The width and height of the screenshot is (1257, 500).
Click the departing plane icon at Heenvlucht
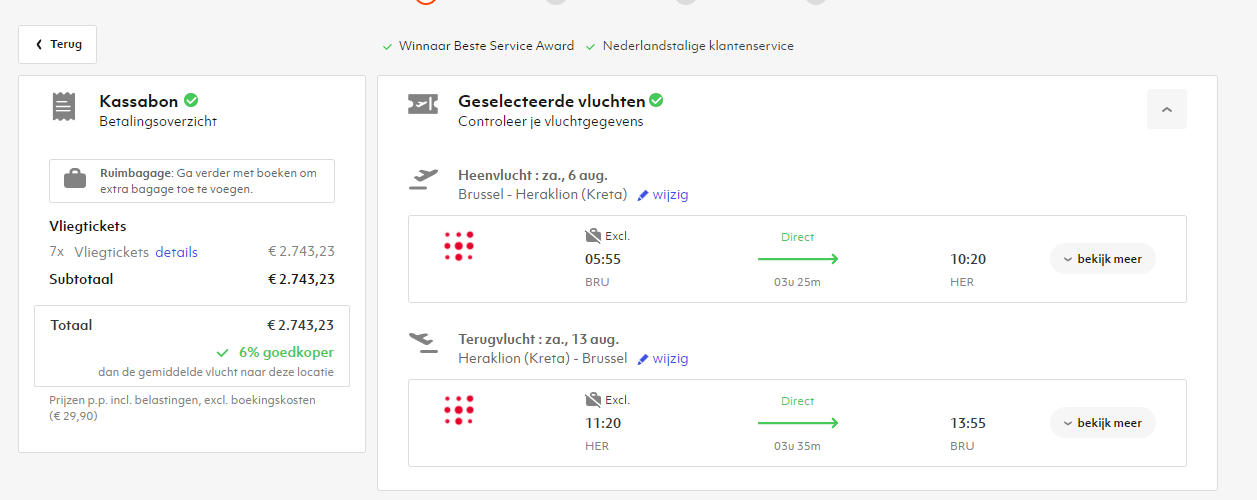[425, 179]
